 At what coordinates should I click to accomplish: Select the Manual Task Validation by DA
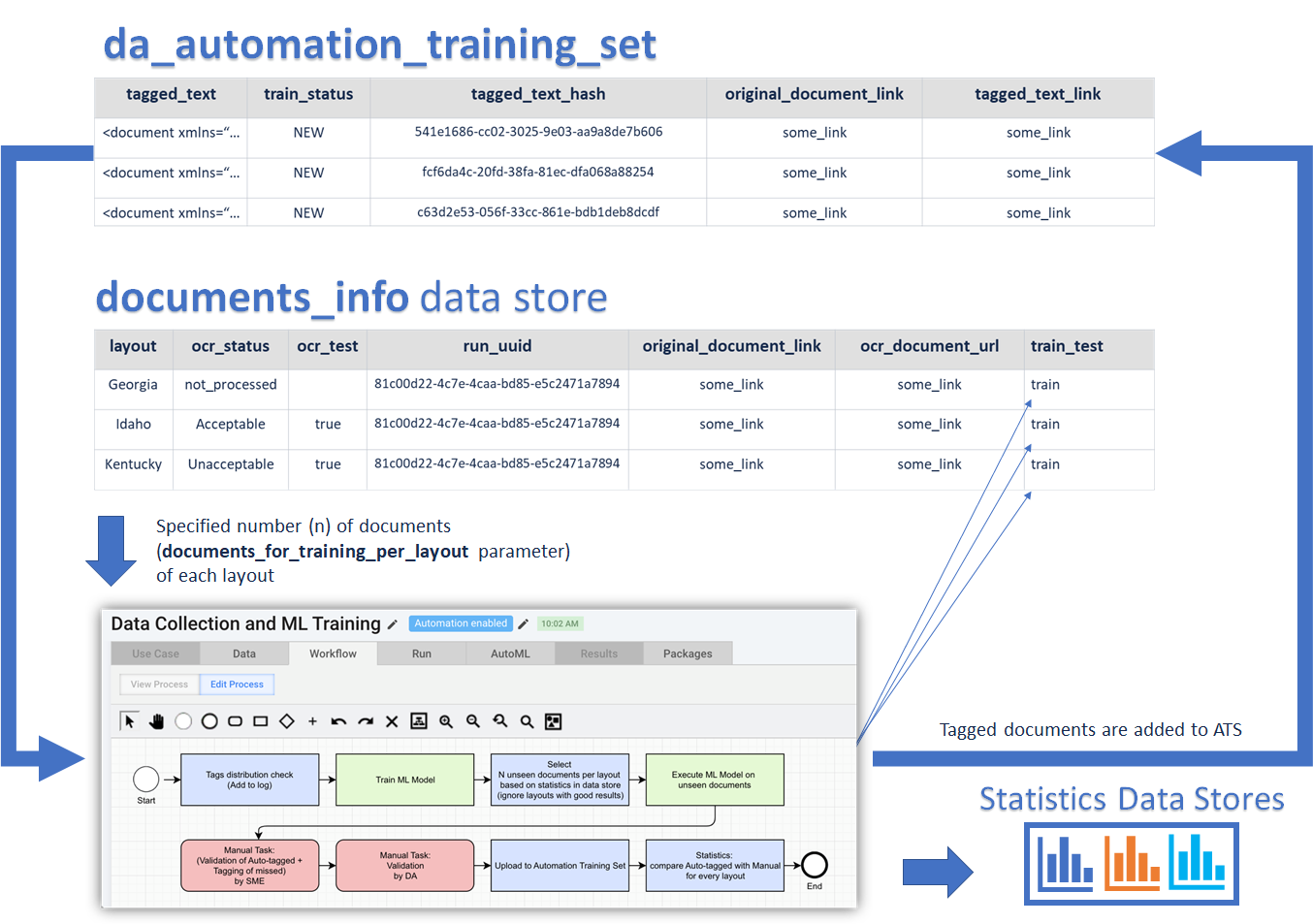point(405,866)
